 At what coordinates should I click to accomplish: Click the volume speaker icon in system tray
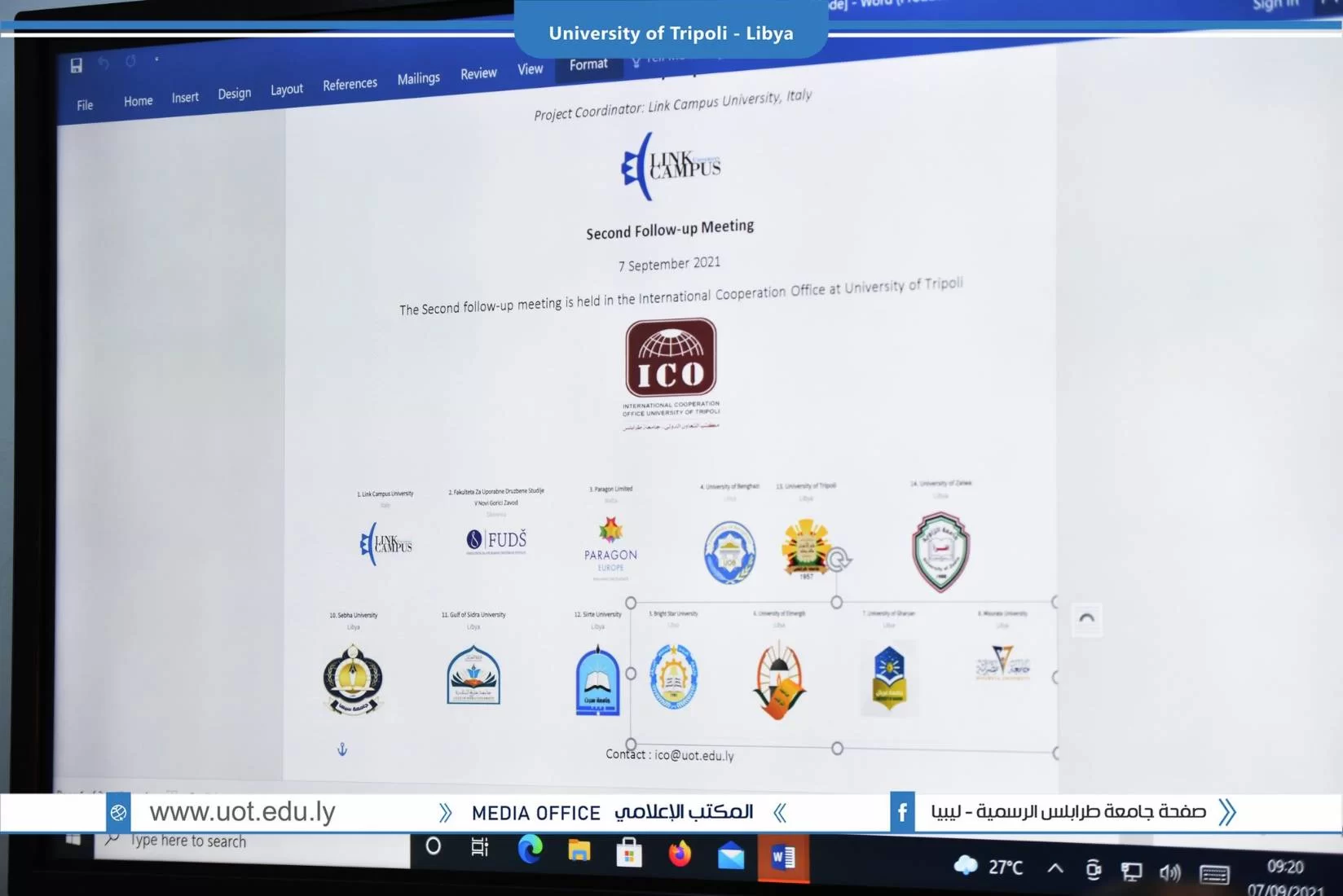pyautogui.click(x=1169, y=872)
